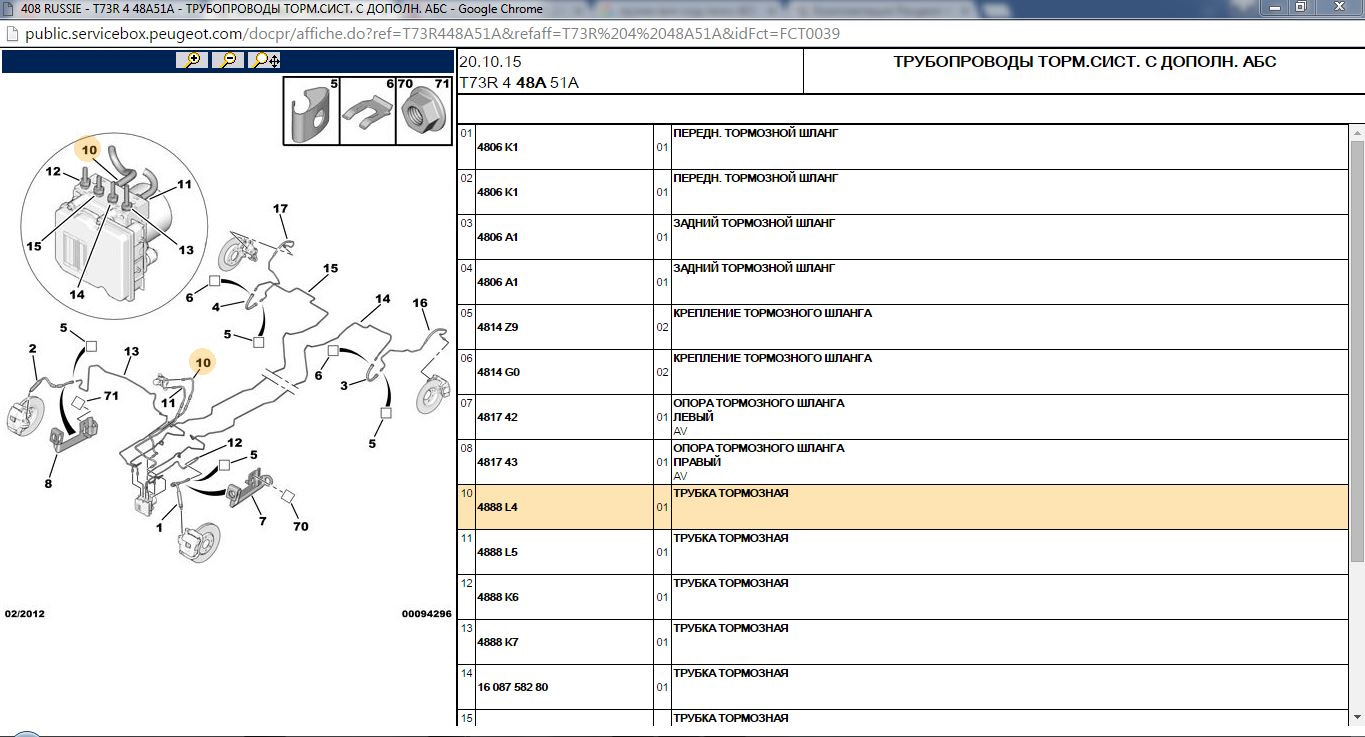1365x737 pixels.
Task: Open the 70/71 flange nut thumbnail
Action: pos(424,111)
